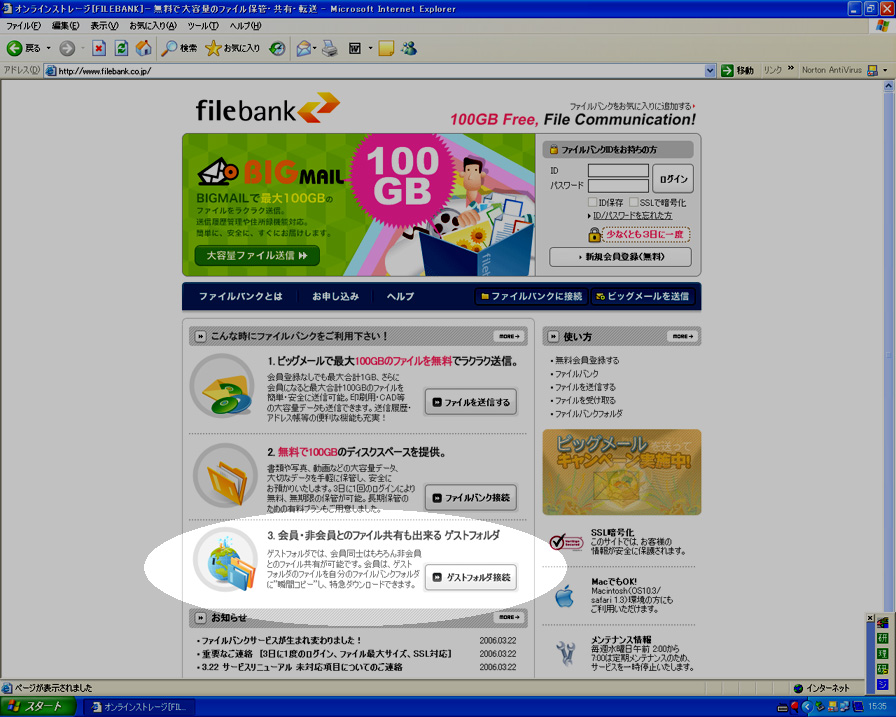
Task: Click the オンラインストレージ taskbar window button
Action: (x=139, y=707)
